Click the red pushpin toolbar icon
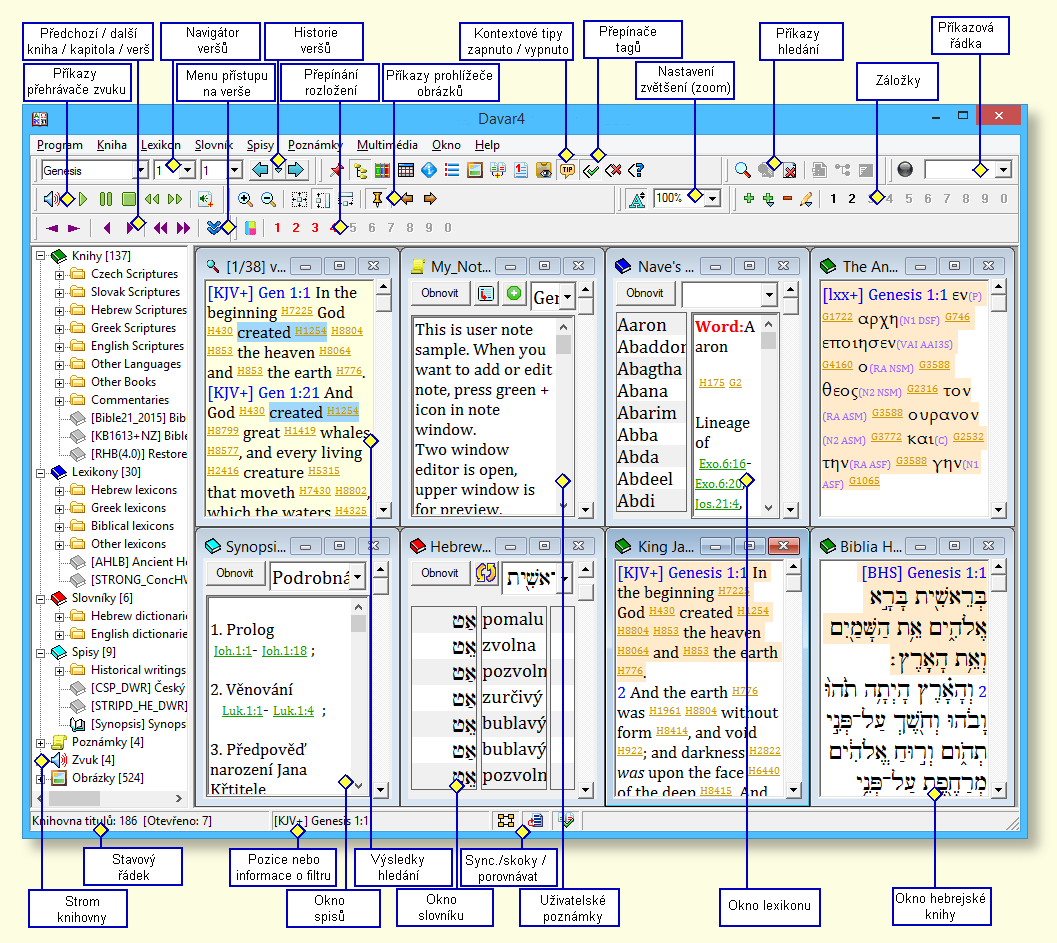The height and width of the screenshot is (943, 1057). click(336, 170)
